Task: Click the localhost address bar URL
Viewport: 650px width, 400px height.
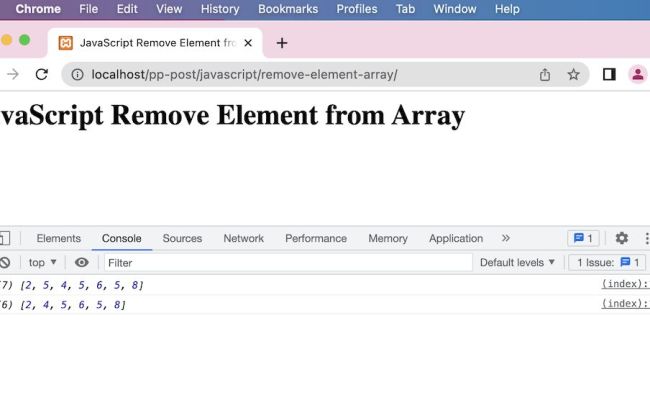Action: click(244, 75)
